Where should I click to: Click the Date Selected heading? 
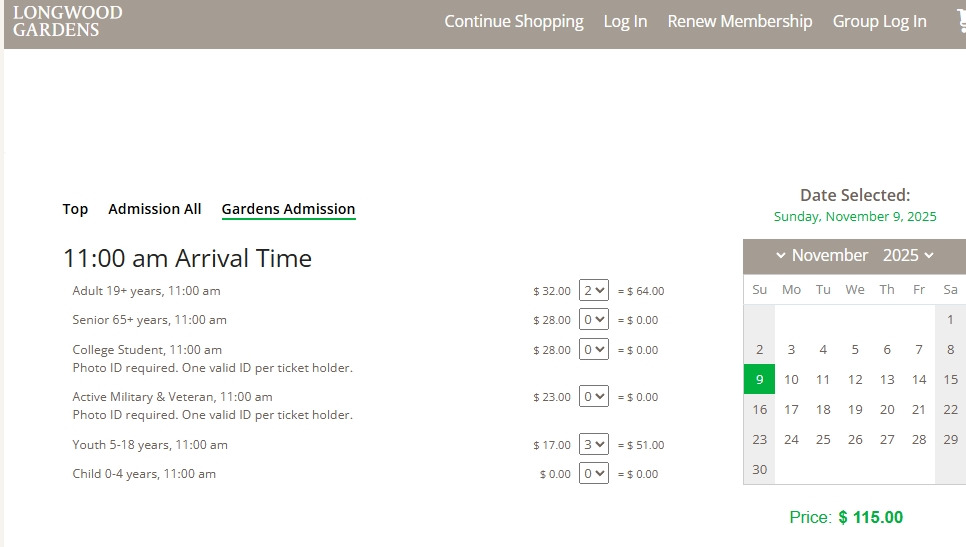coord(854,195)
